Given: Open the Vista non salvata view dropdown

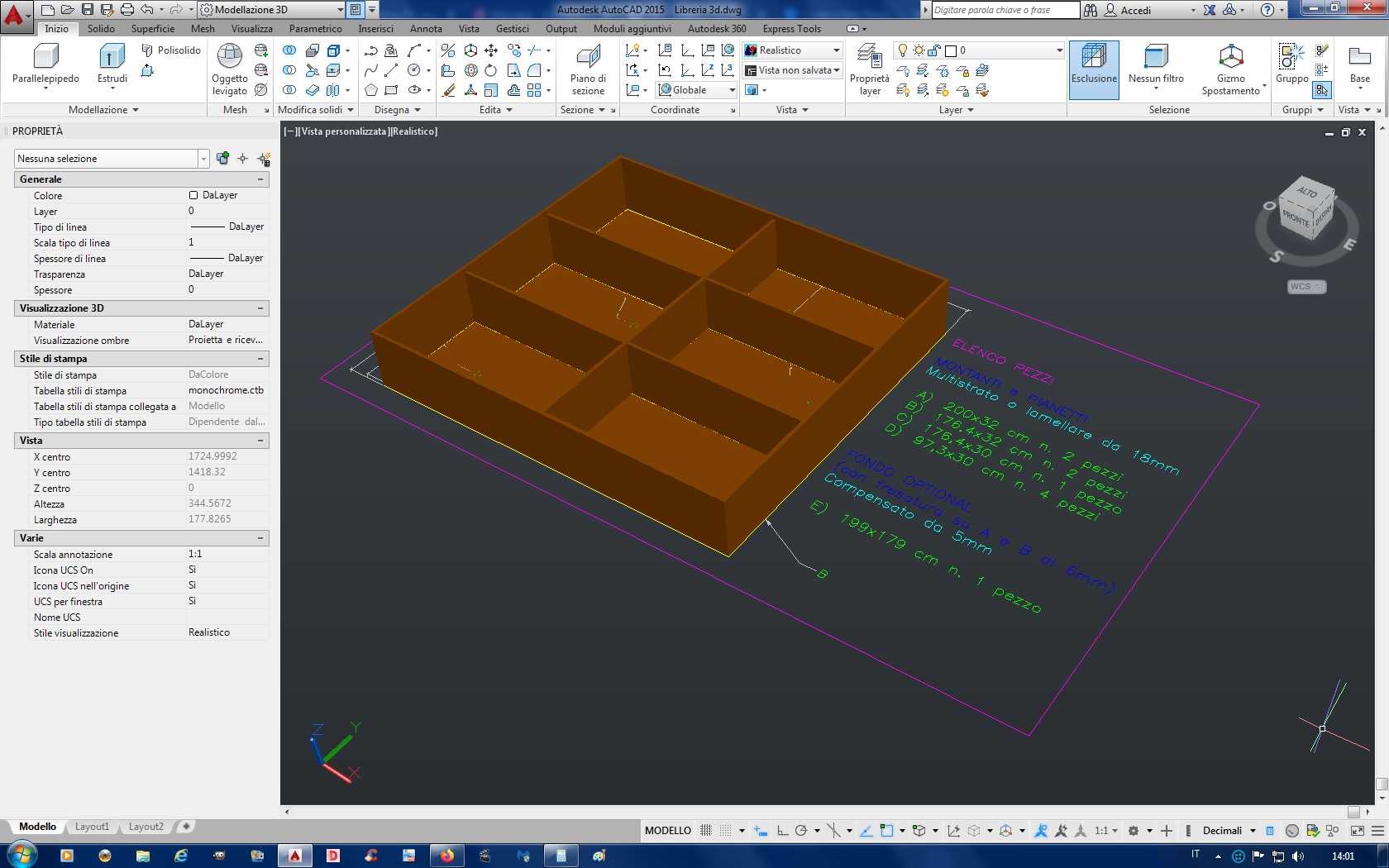Looking at the screenshot, I should coord(792,70).
